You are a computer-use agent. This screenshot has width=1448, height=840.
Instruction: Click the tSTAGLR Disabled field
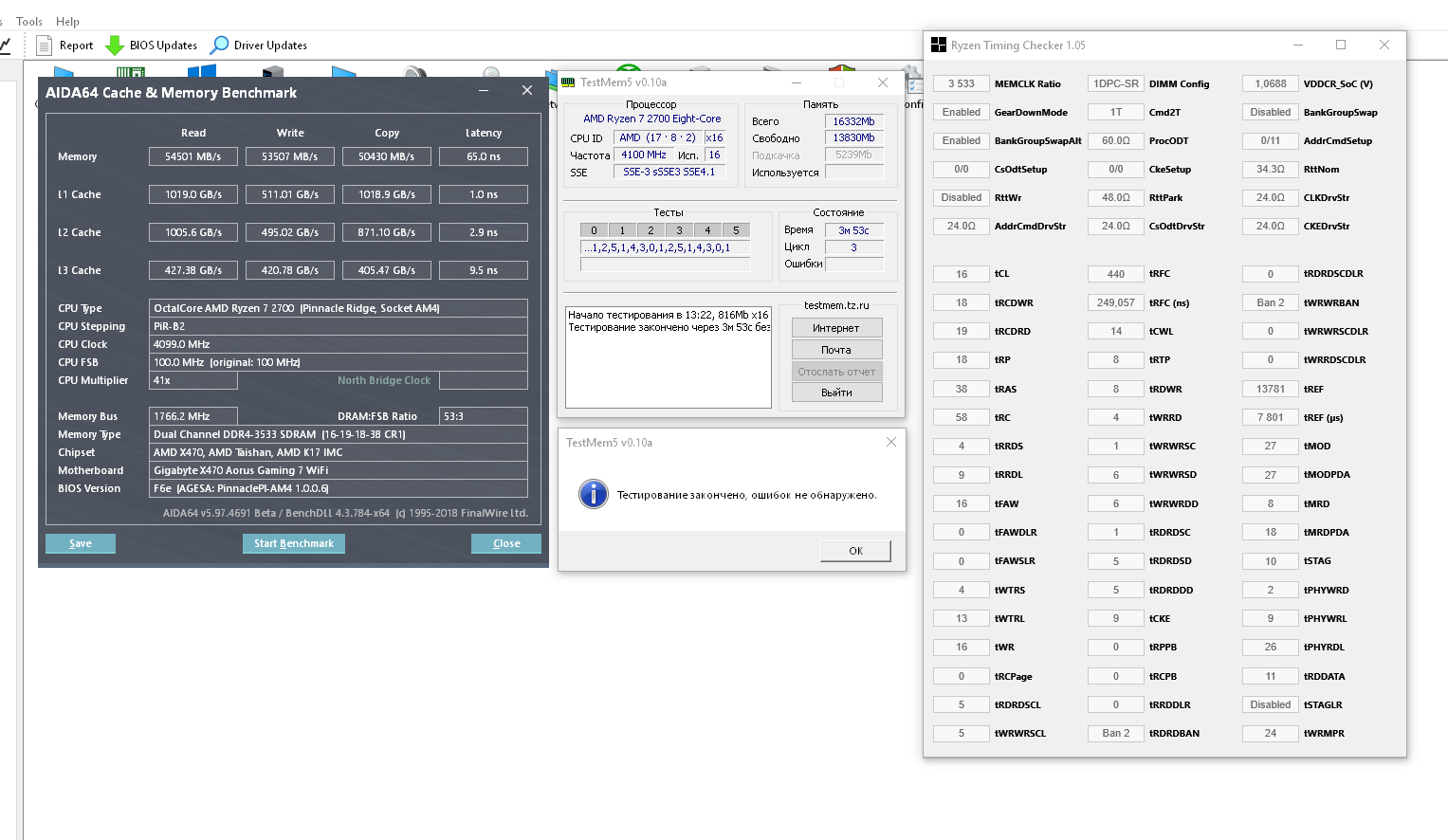(1271, 704)
